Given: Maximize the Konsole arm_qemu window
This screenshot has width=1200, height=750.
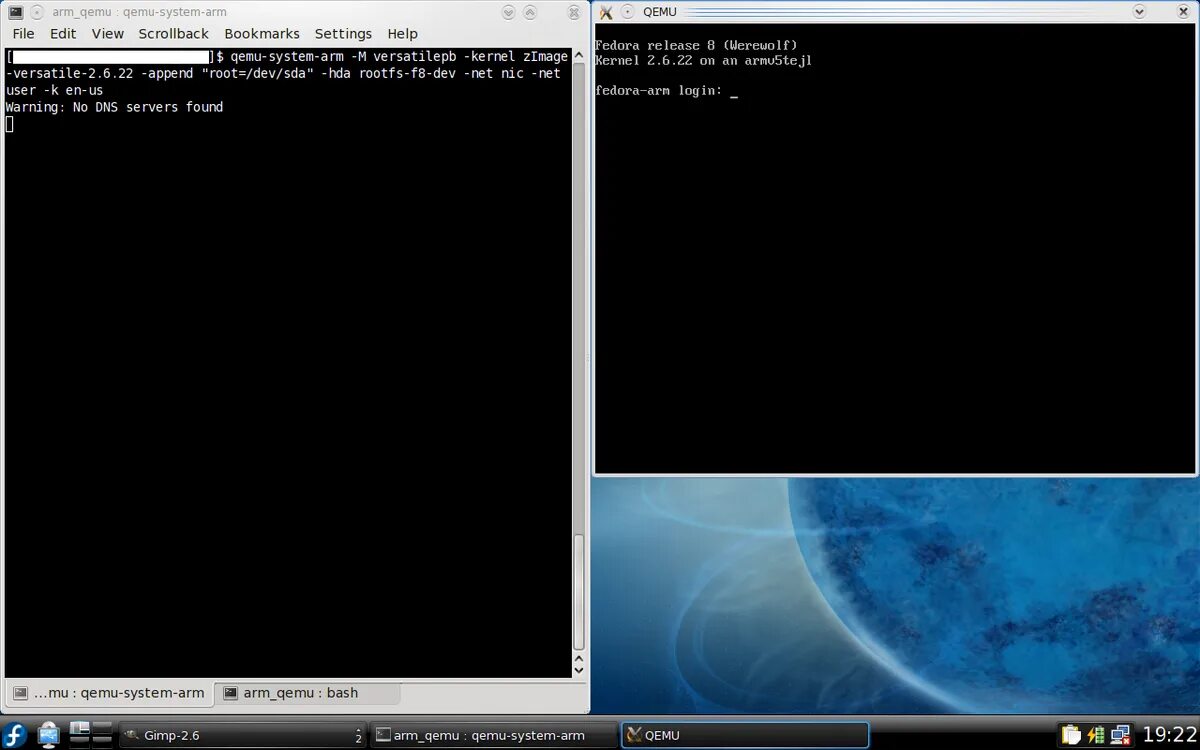Looking at the screenshot, I should [x=532, y=12].
